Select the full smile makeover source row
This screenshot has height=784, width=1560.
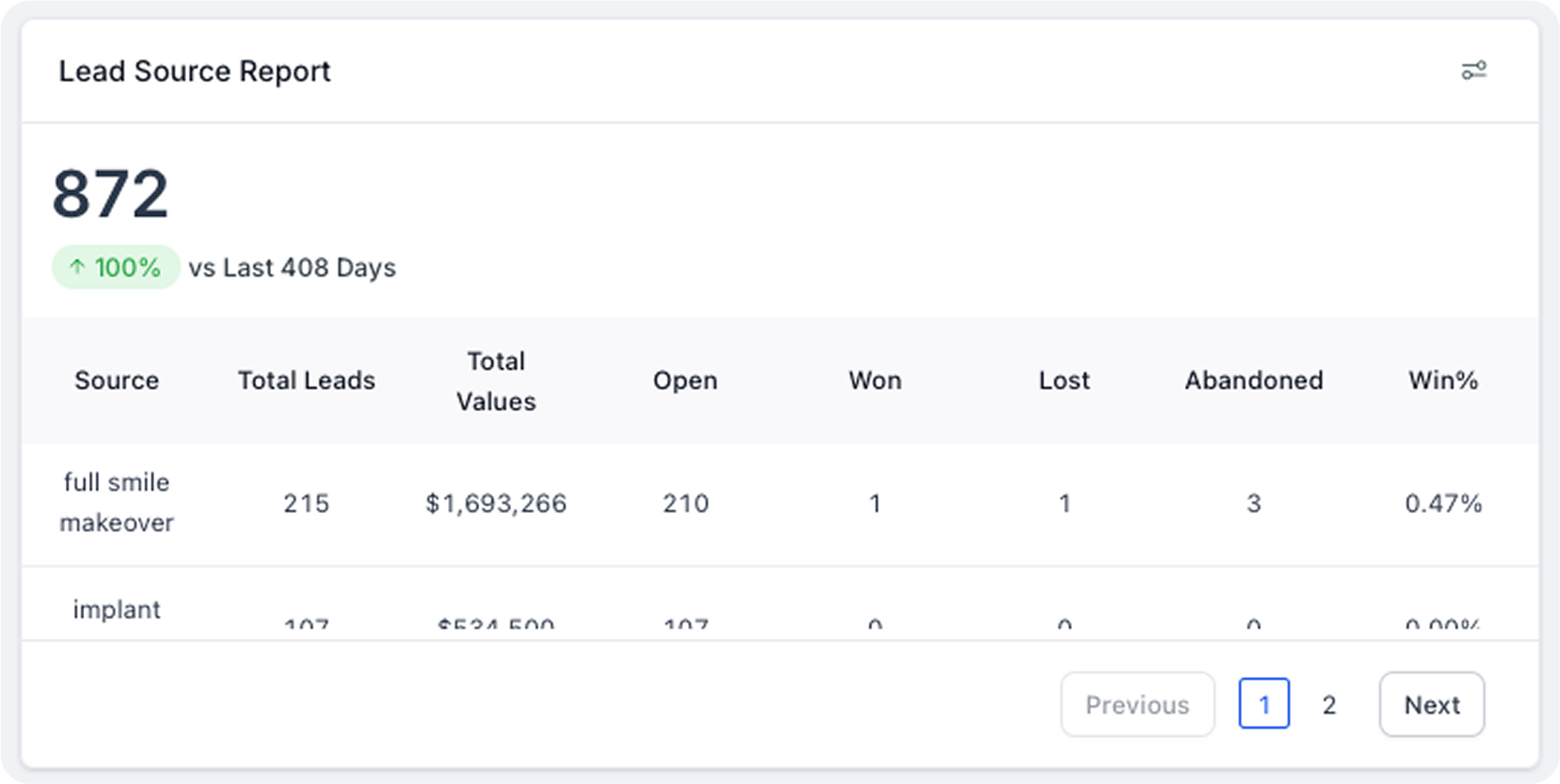click(780, 505)
